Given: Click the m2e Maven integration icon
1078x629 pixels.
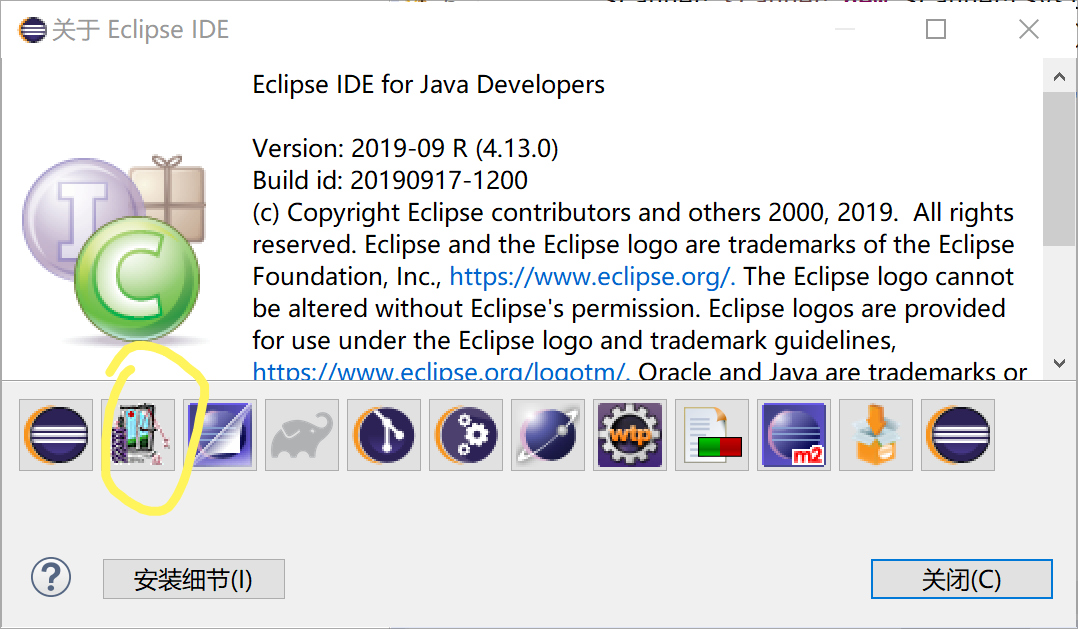Looking at the screenshot, I should pos(793,435).
